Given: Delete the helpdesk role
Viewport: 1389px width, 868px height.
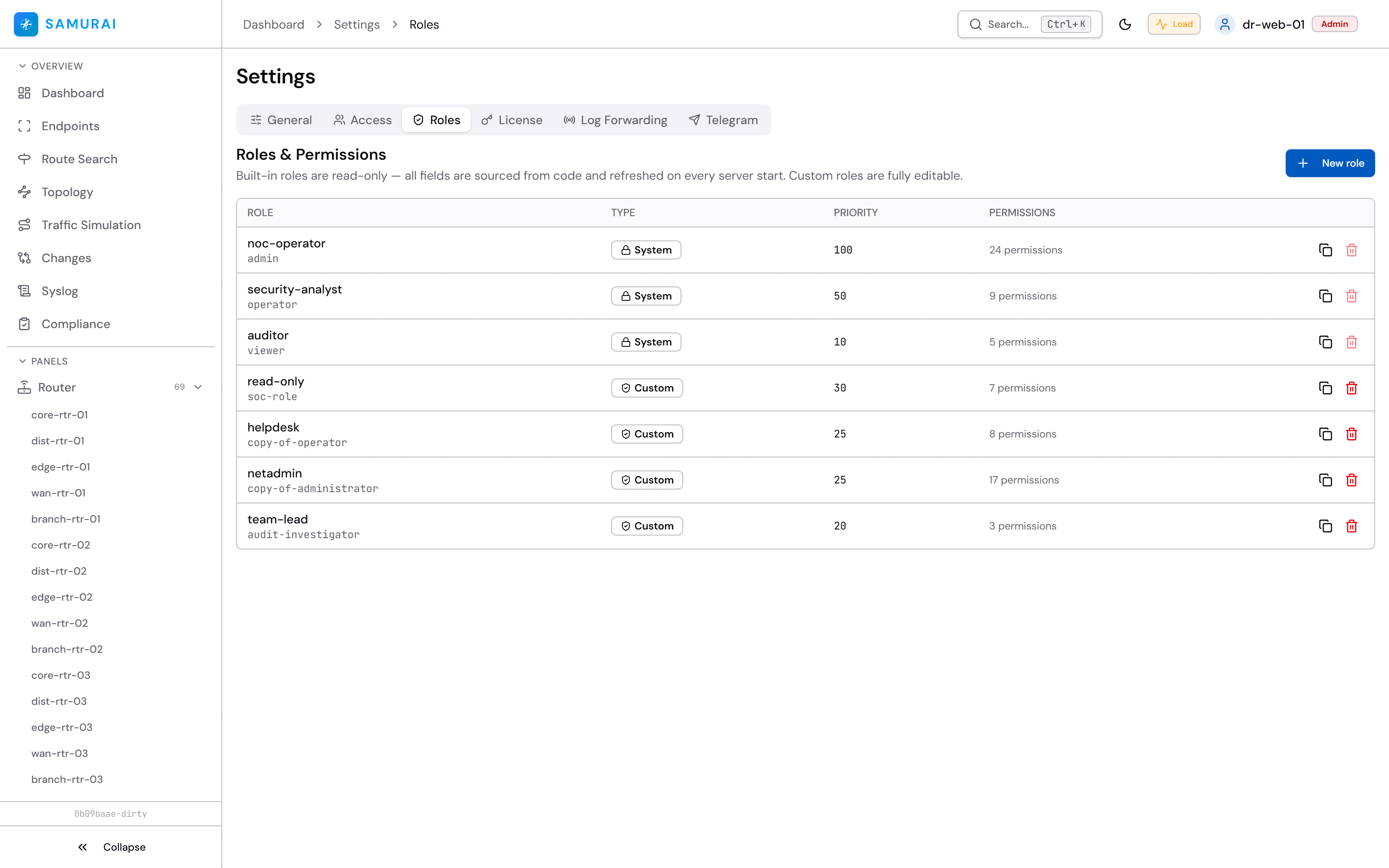Looking at the screenshot, I should [1352, 434].
